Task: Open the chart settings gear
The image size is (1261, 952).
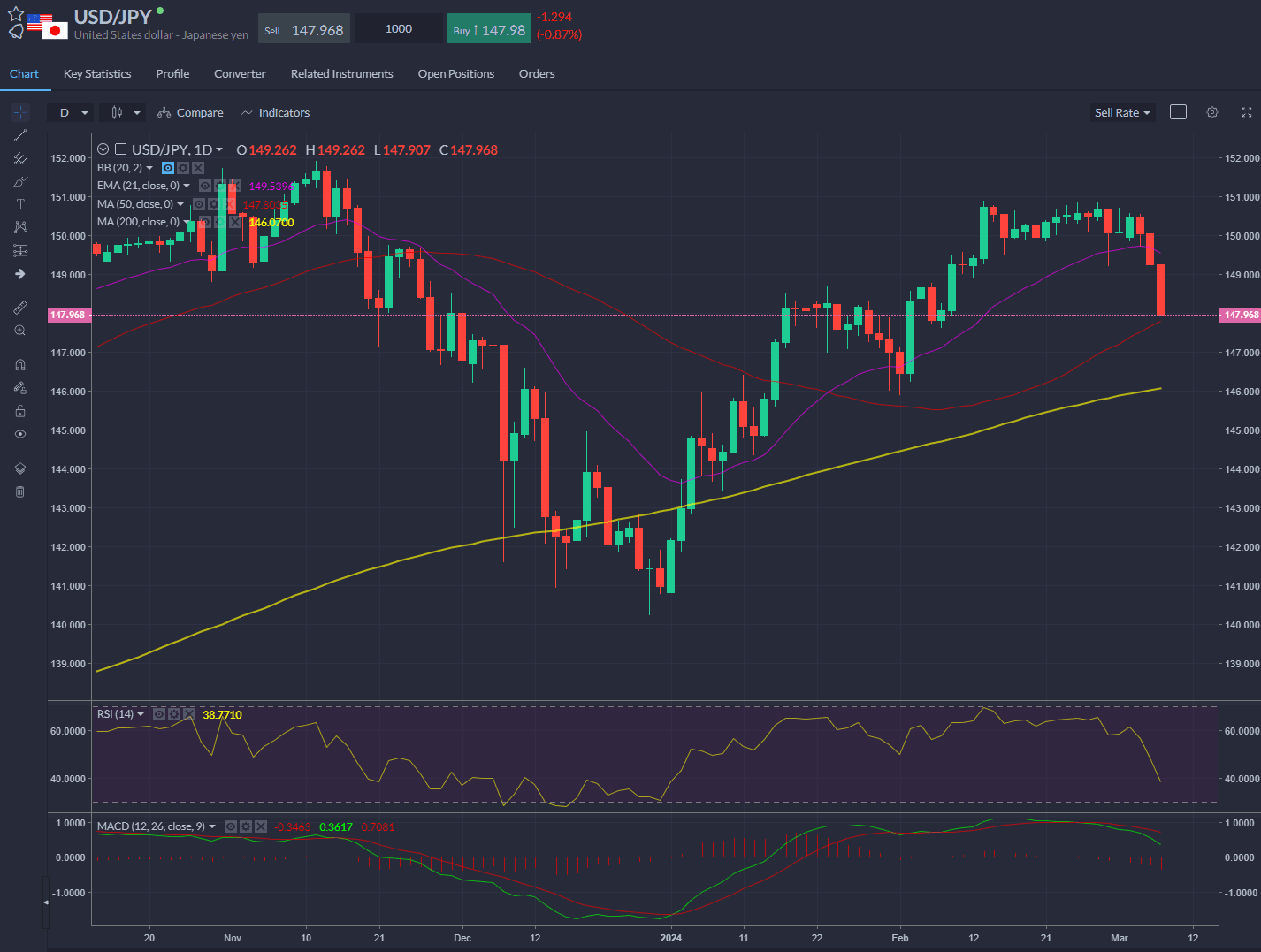Action: [x=1211, y=112]
